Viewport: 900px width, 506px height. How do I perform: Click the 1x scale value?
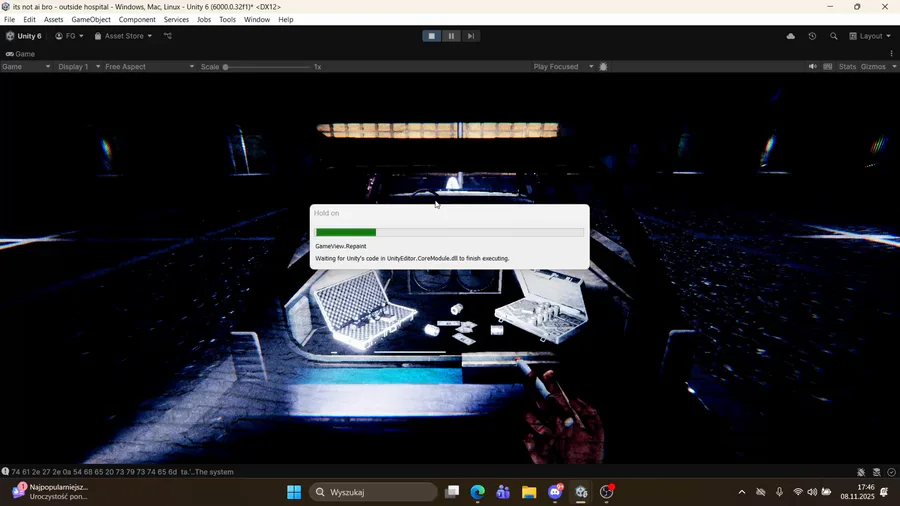click(x=317, y=67)
